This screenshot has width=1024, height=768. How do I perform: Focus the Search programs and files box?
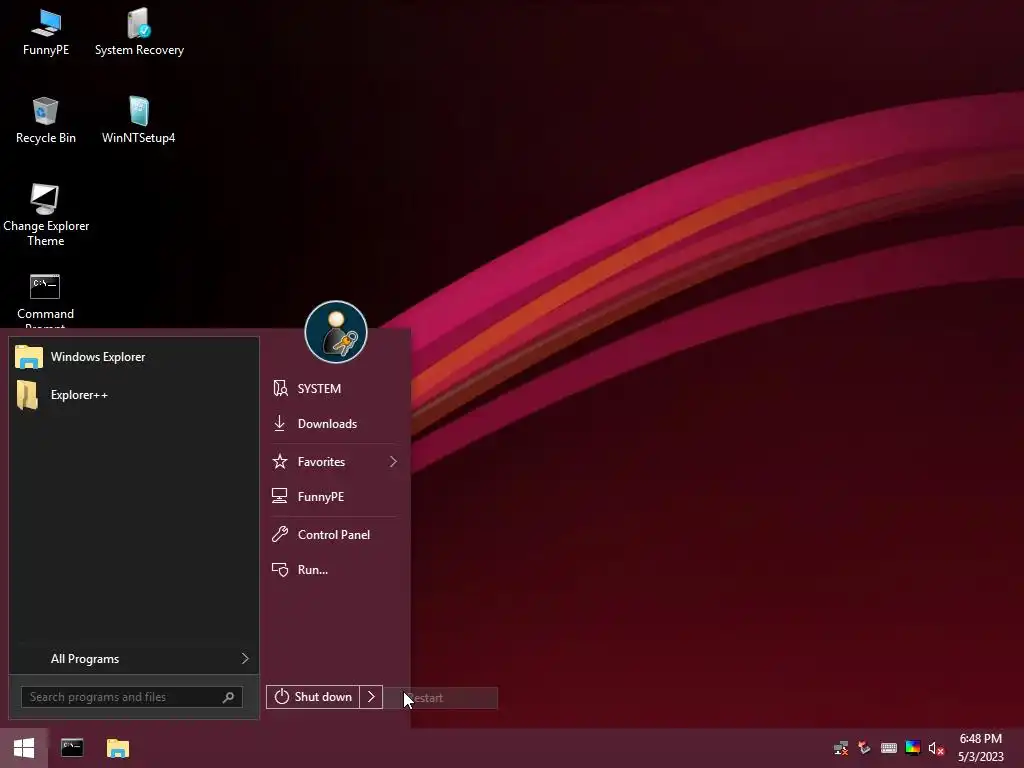[x=132, y=697]
